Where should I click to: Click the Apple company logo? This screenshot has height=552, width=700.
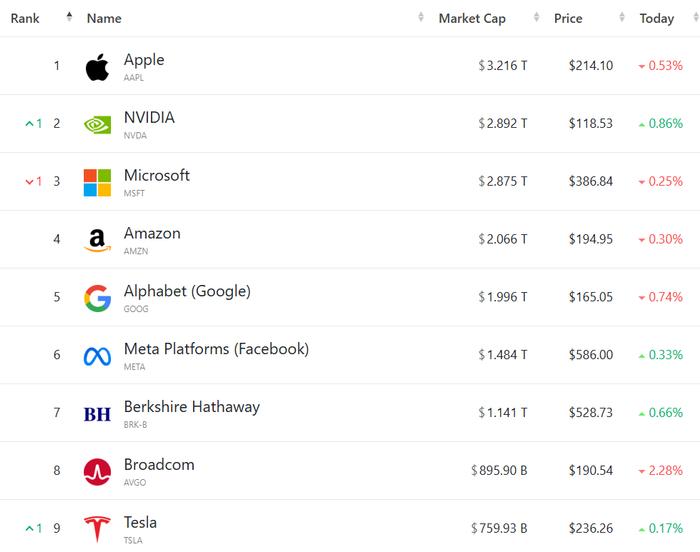pyautogui.click(x=97, y=67)
